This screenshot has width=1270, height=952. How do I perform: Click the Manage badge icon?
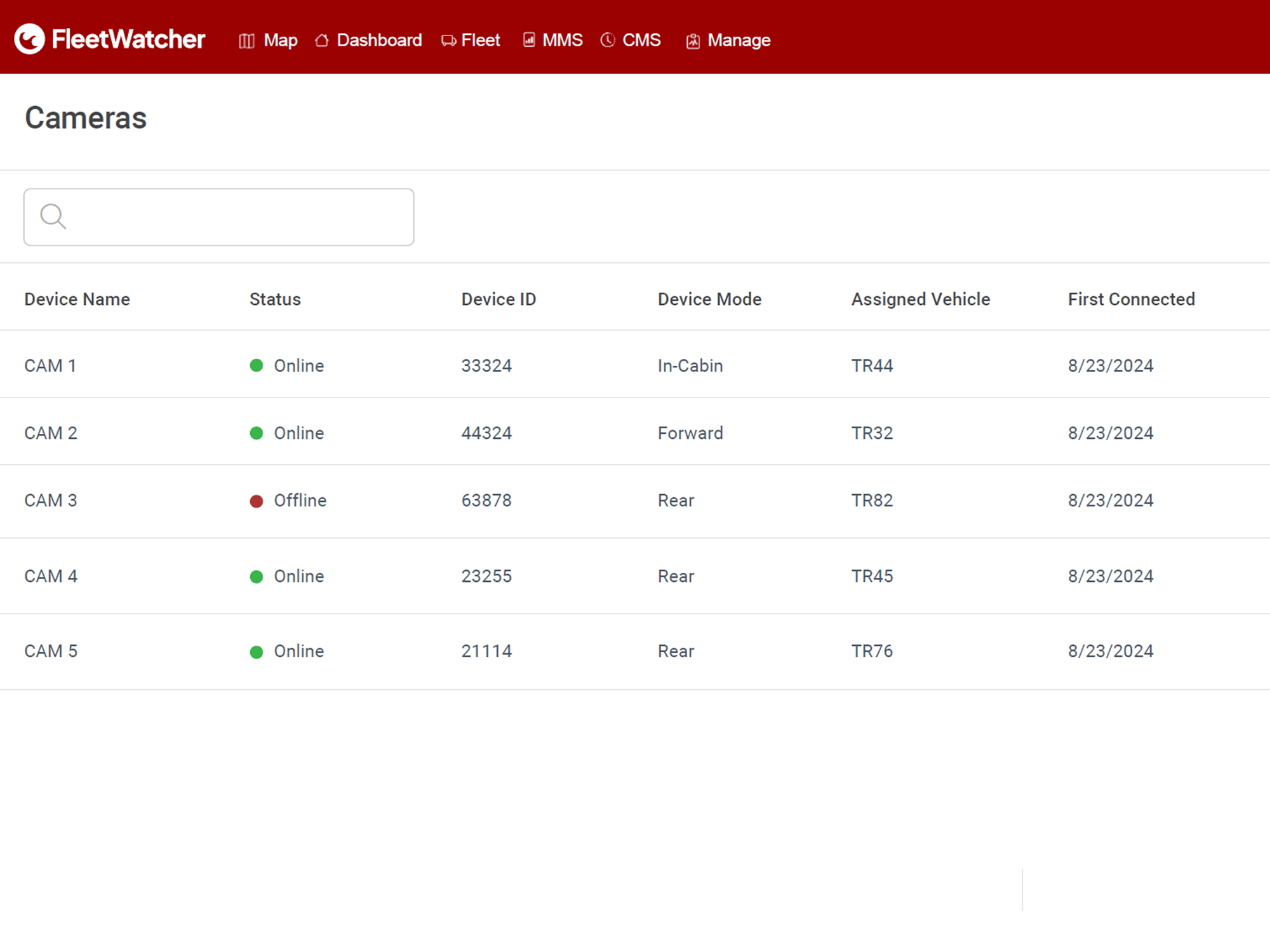coord(693,41)
